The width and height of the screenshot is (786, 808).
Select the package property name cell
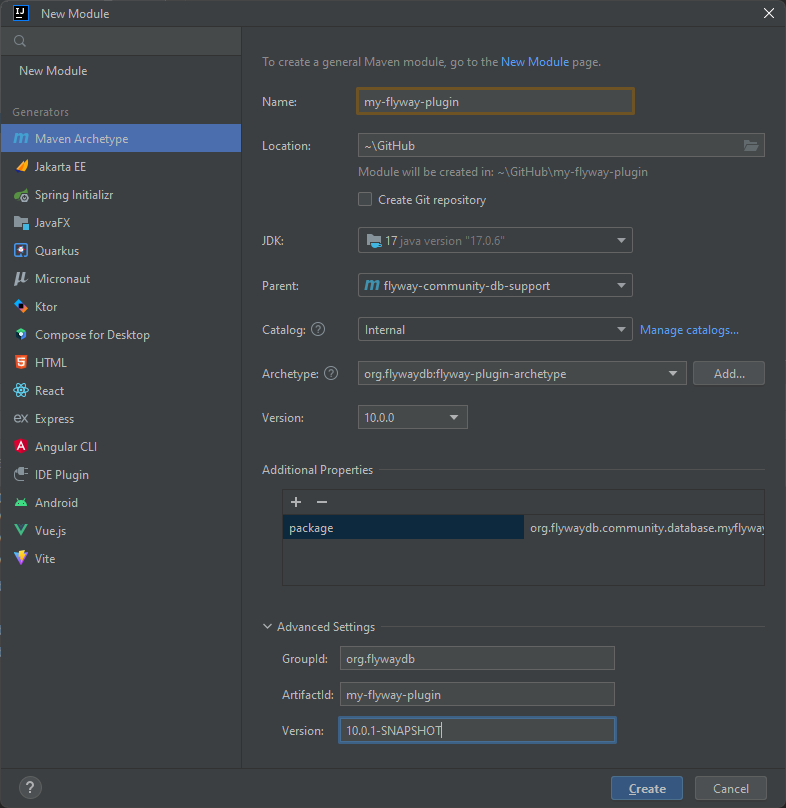403,527
